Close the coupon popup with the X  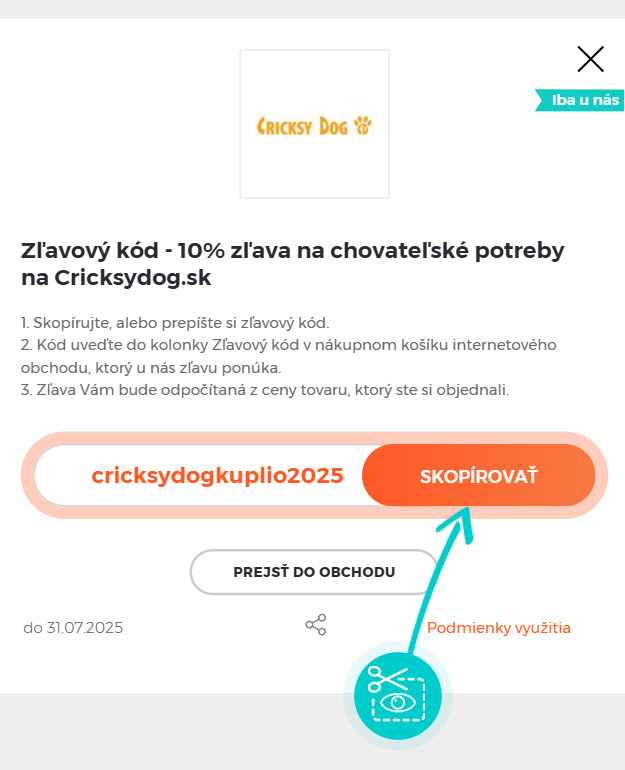pyautogui.click(x=591, y=59)
